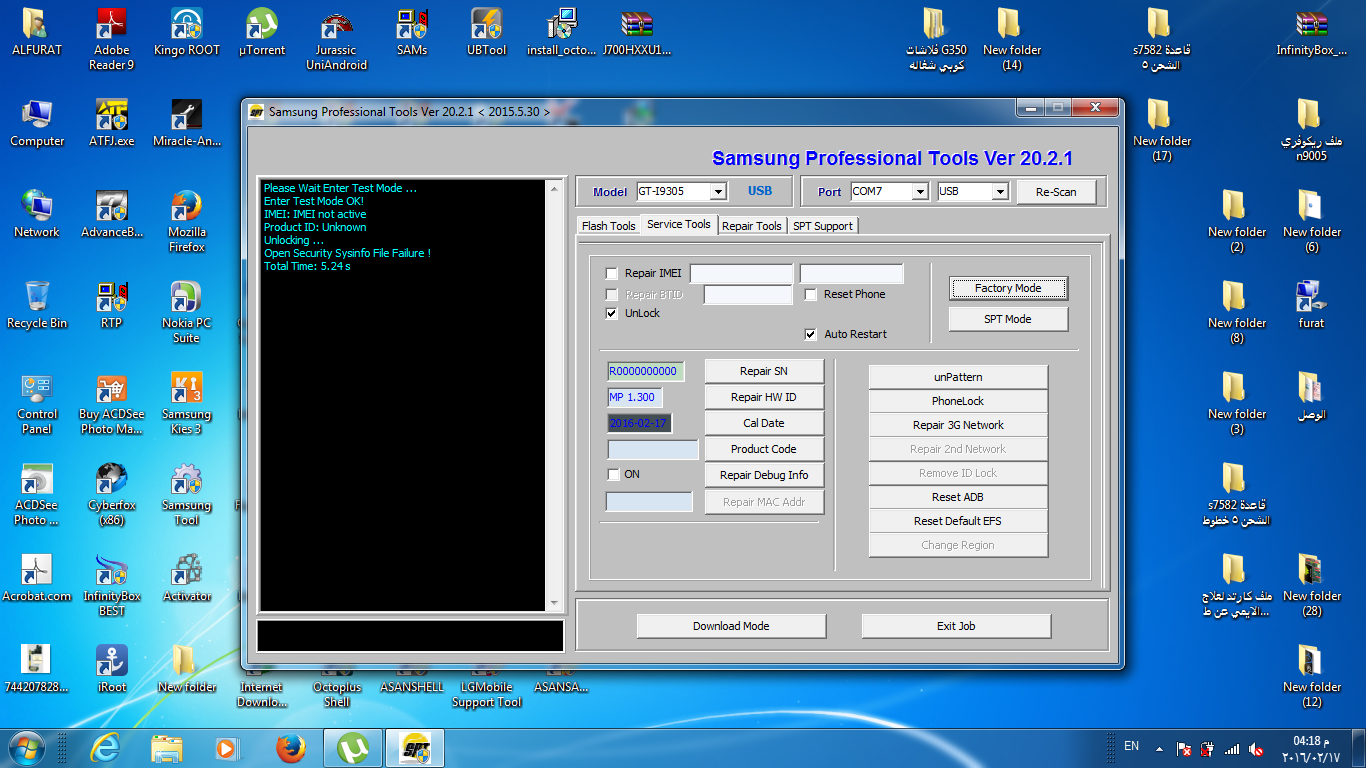Launch UBTool desktop shortcut
Image resolution: width=1366 pixels, height=768 pixels.
tap(486, 31)
